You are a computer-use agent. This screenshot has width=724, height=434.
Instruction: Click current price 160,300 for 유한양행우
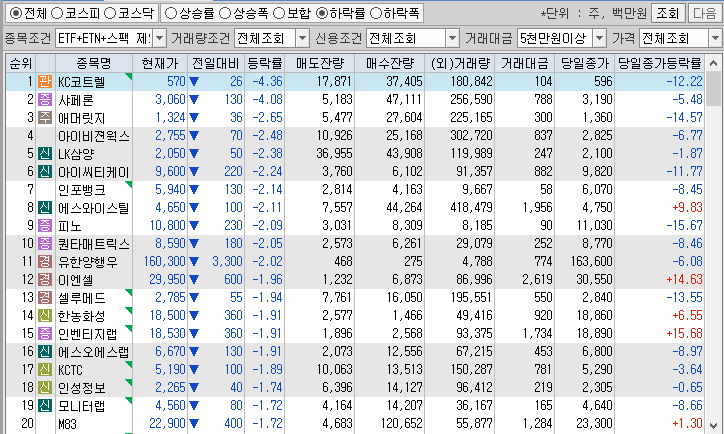164,262
